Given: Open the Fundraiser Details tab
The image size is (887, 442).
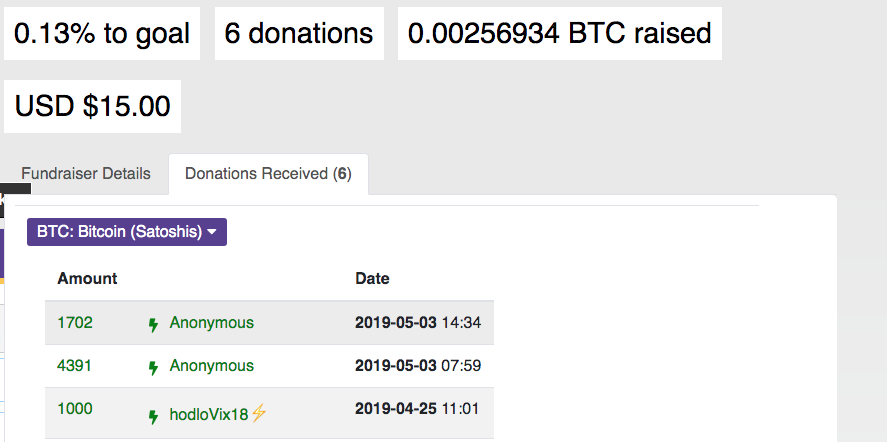Looking at the screenshot, I should tap(86, 174).
